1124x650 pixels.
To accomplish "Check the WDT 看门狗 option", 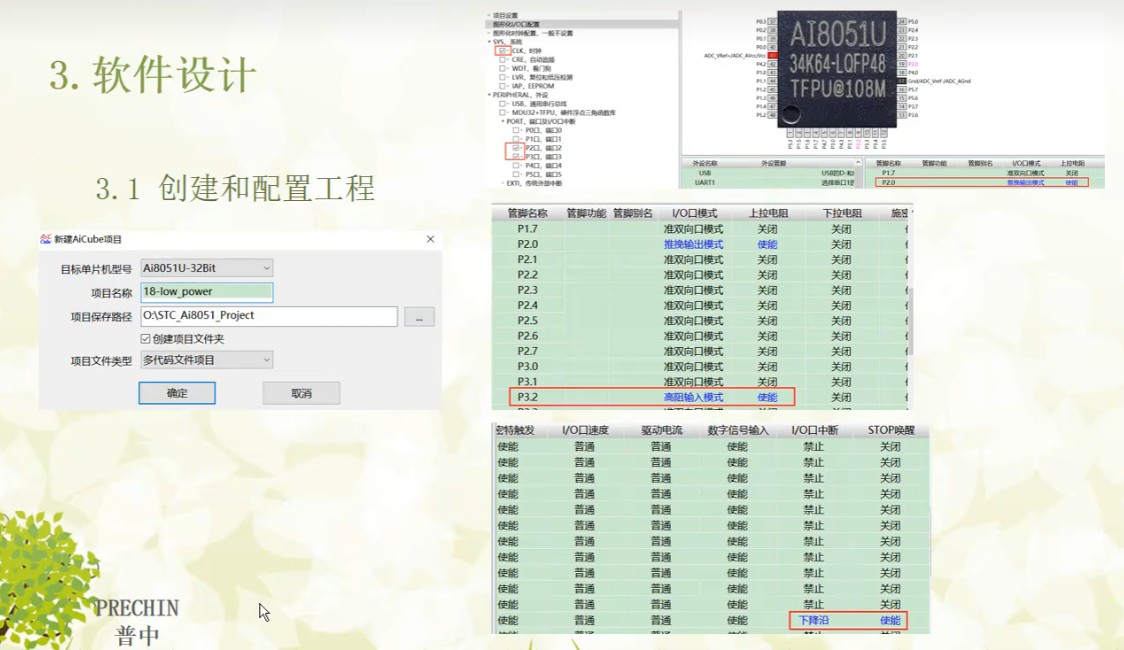I will tap(501, 69).
